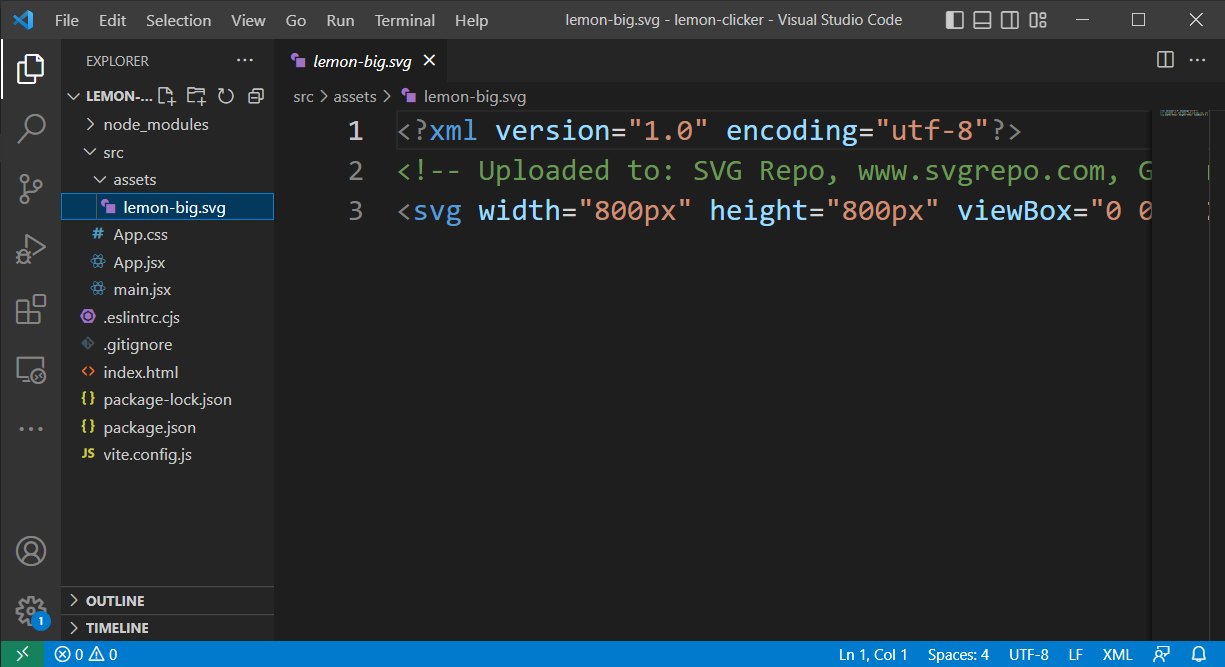Change end of line sequence LF
Screen dimensions: 1225x667
[x=1076, y=655]
